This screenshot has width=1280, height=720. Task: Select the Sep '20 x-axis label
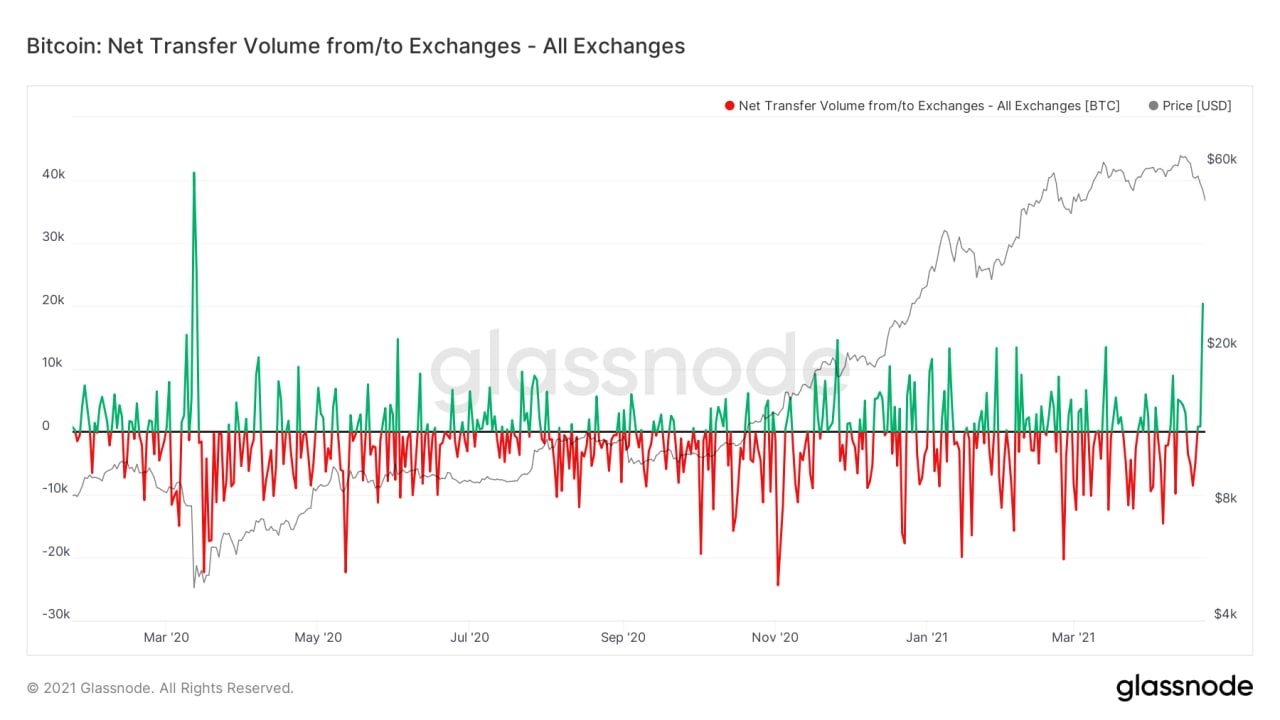click(622, 636)
